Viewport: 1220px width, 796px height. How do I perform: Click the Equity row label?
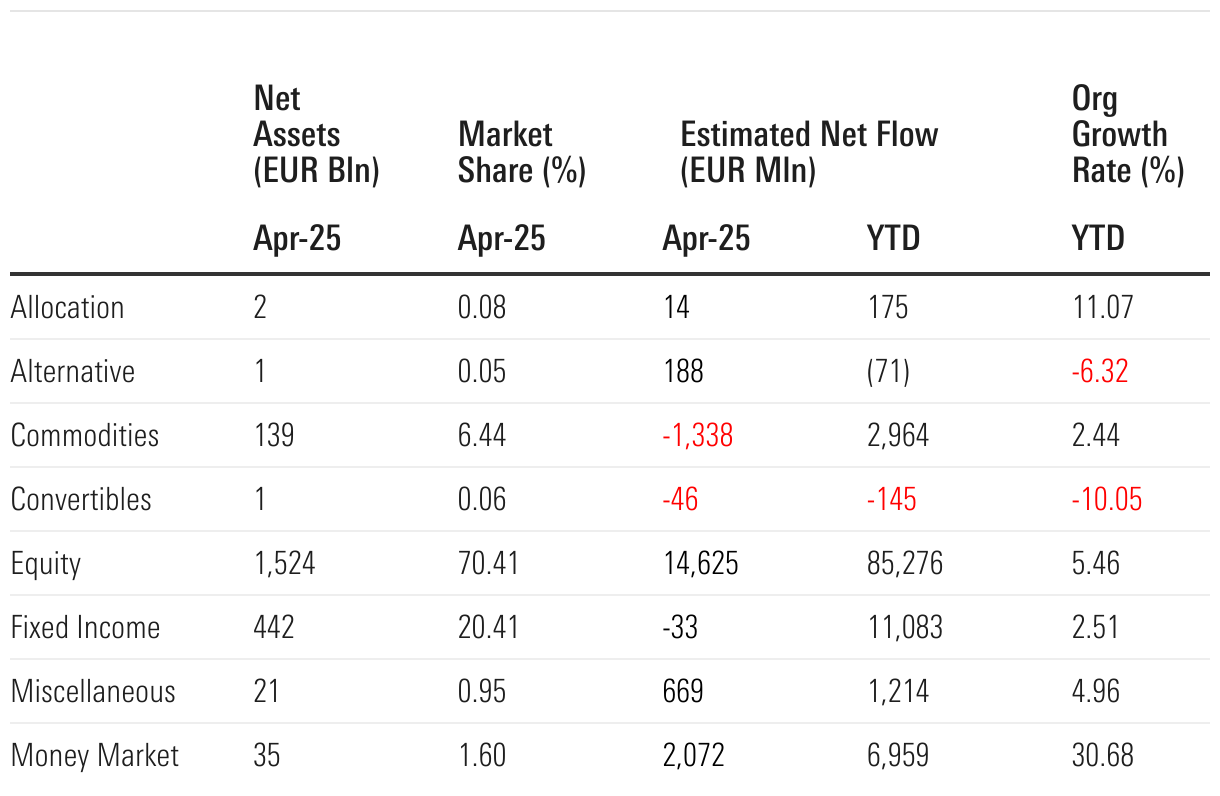click(46, 564)
